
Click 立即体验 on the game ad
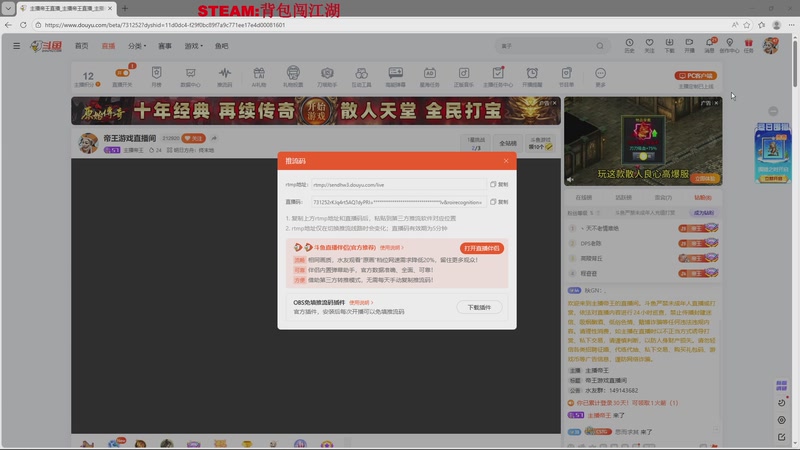click(705, 179)
